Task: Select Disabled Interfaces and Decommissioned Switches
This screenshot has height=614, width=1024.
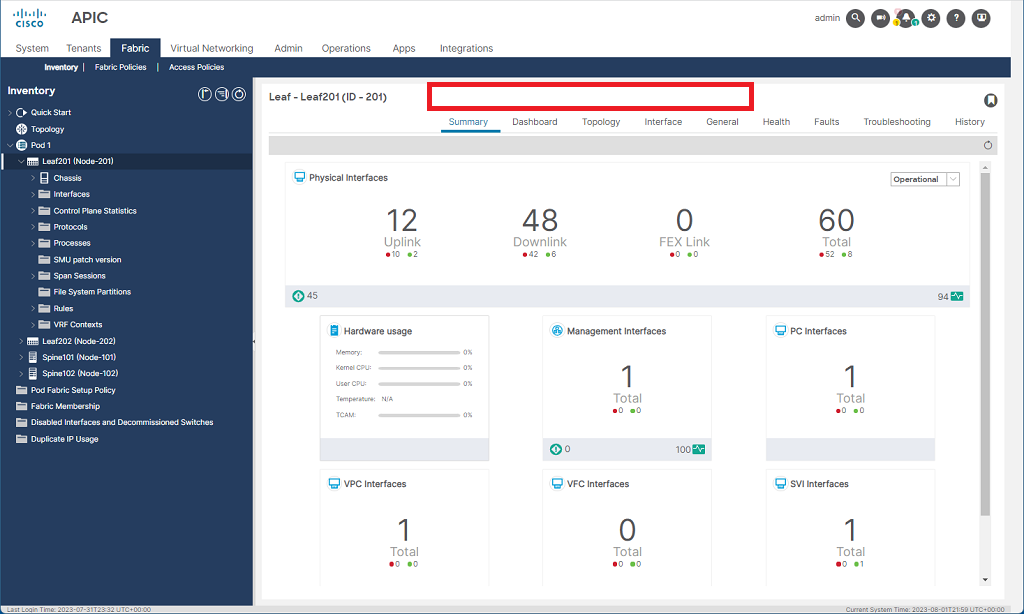Action: coord(122,423)
